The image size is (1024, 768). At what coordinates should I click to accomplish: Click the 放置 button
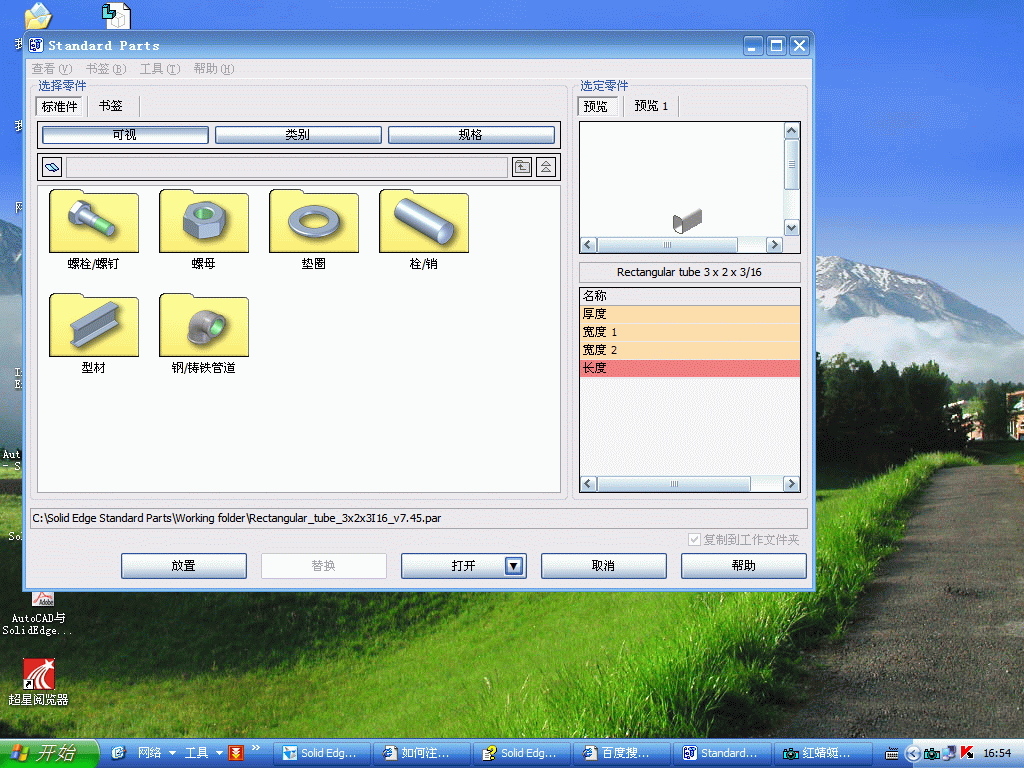183,565
